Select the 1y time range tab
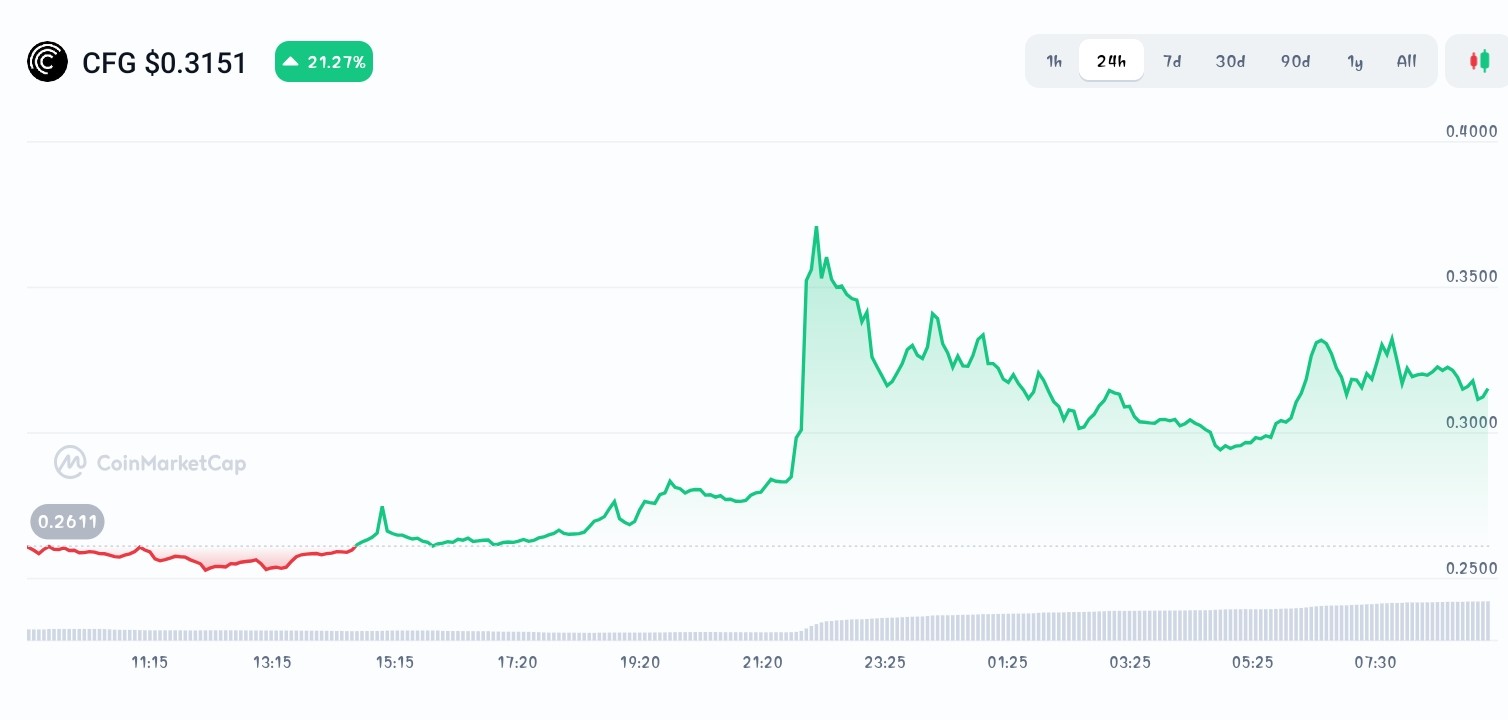This screenshot has height=720, width=1508. 1354,61
